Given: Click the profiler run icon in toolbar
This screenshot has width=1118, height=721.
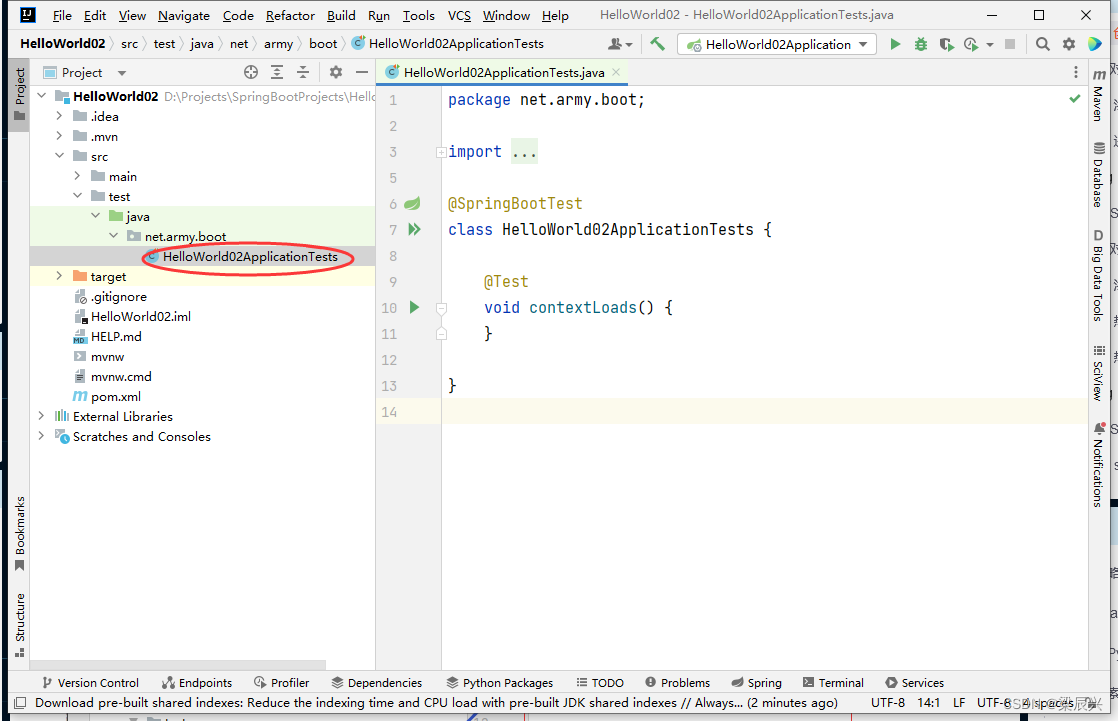Looking at the screenshot, I should tap(970, 44).
